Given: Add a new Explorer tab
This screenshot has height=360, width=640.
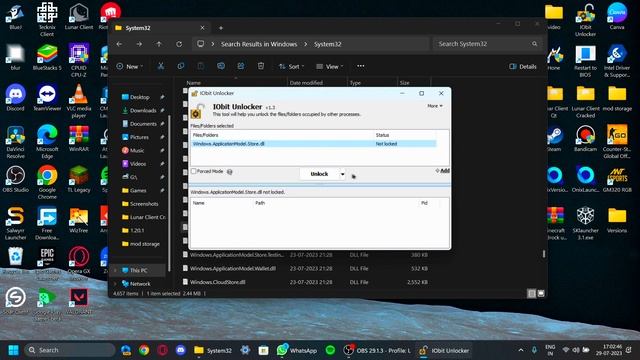Looking at the screenshot, I should (221, 28).
